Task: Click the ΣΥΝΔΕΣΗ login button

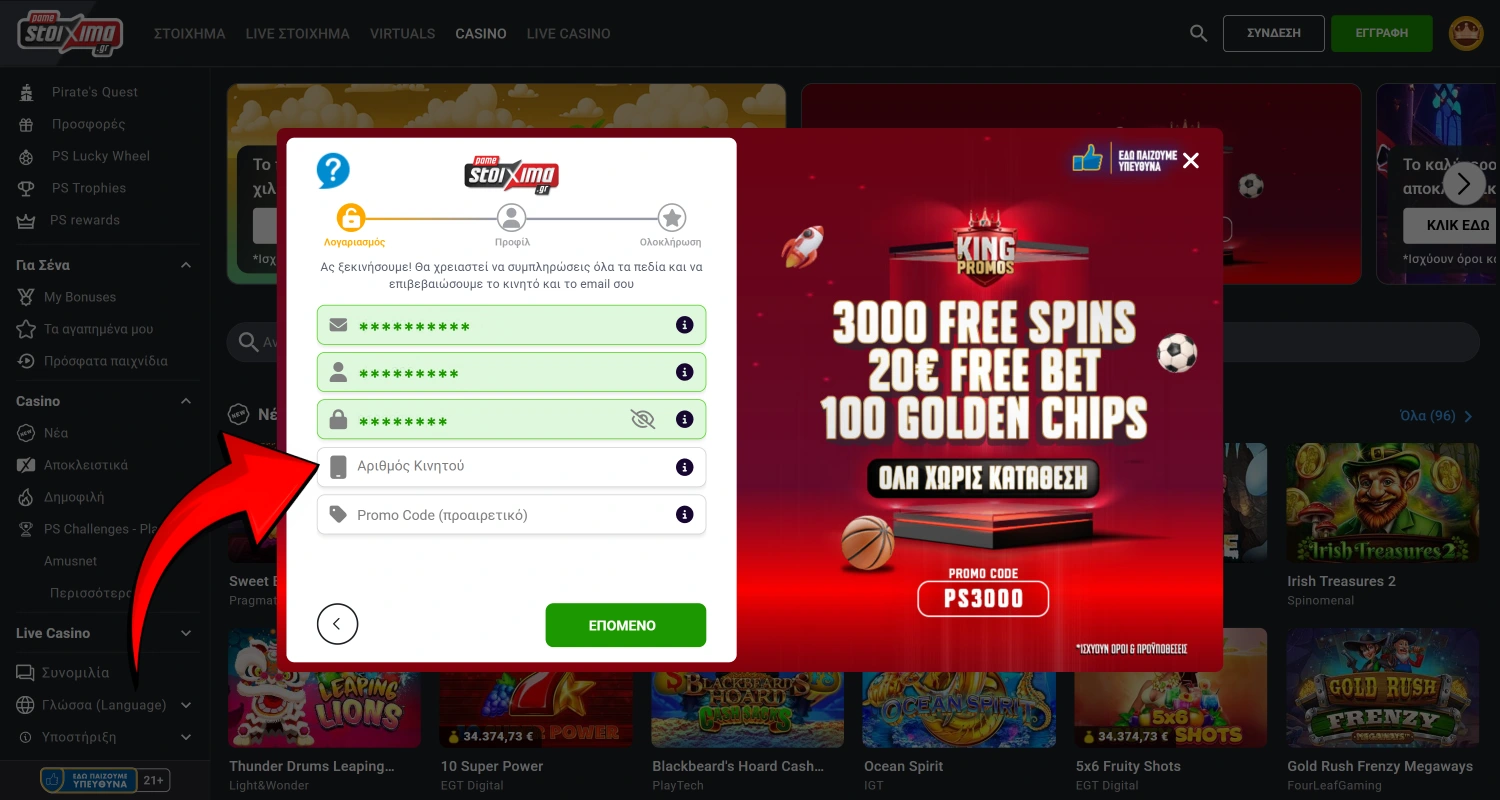Action: pyautogui.click(x=1274, y=33)
